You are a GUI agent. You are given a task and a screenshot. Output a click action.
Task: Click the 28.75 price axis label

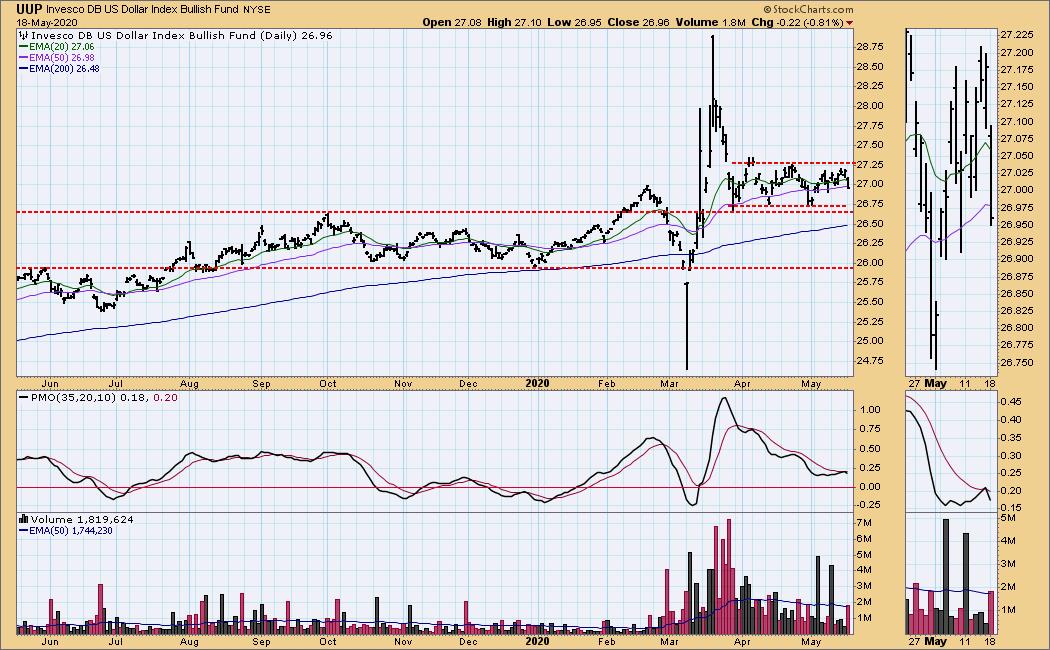(x=870, y=47)
